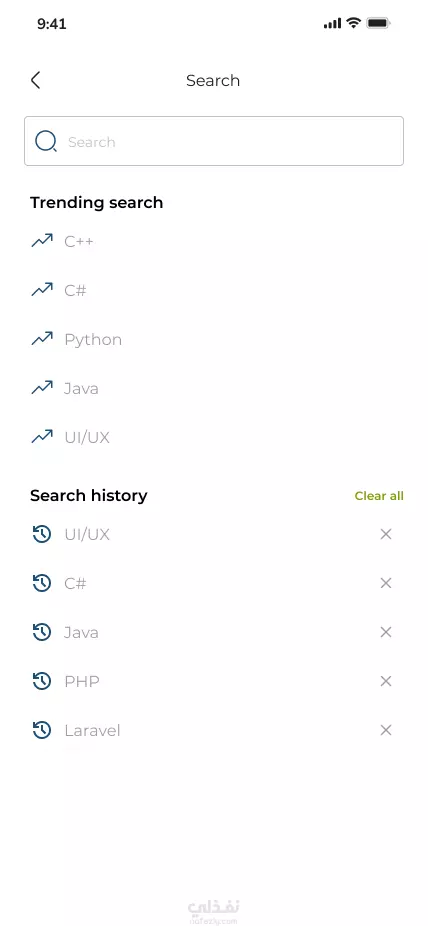428x926 pixels.
Task: Tap inside the Search input field
Action: coord(214,141)
